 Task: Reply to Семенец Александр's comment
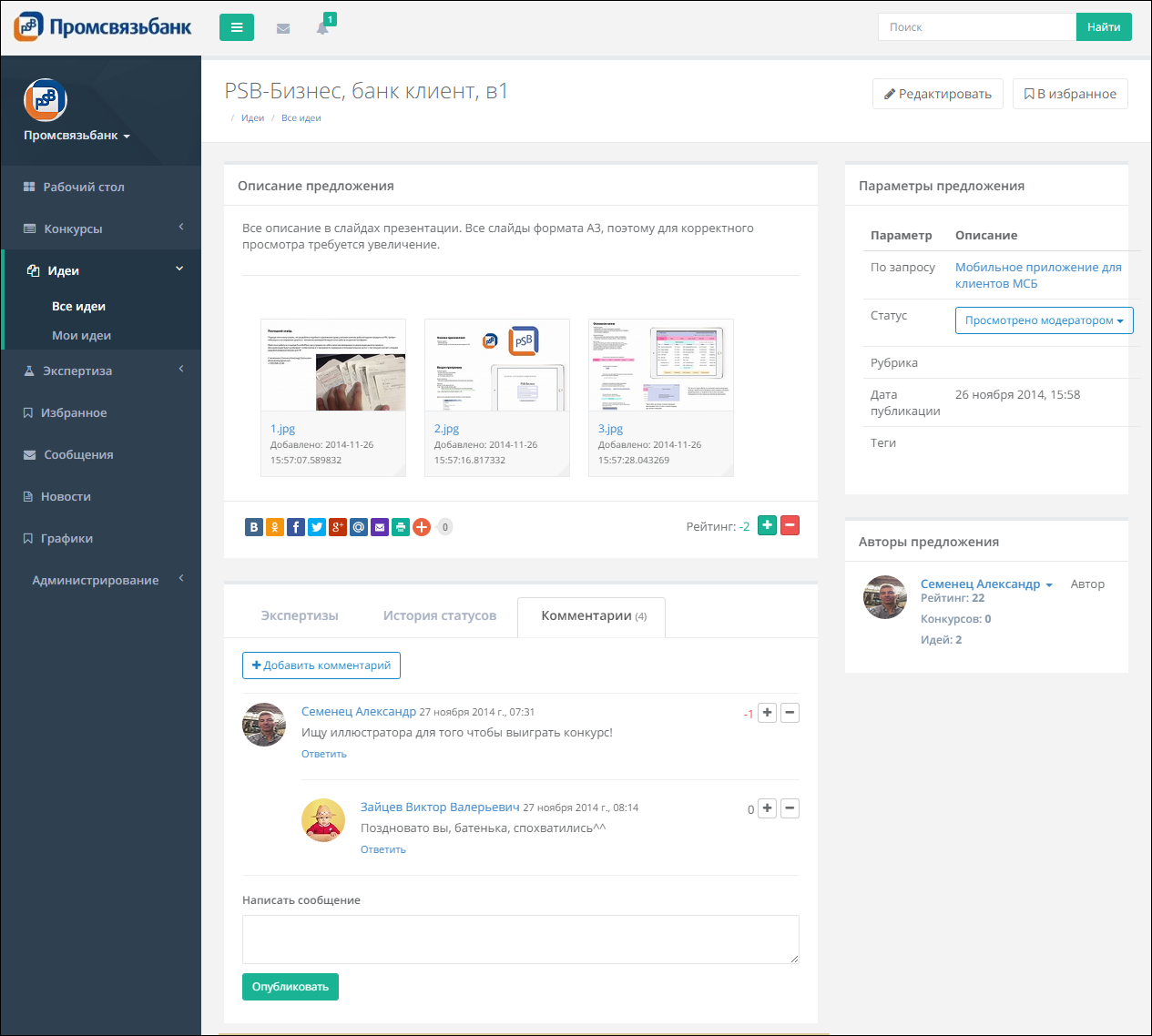tap(324, 754)
